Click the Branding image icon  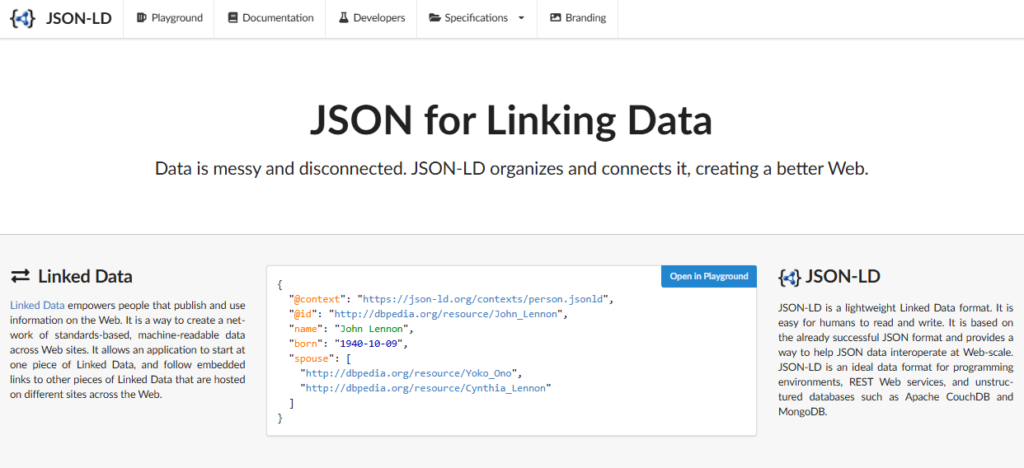pos(555,18)
